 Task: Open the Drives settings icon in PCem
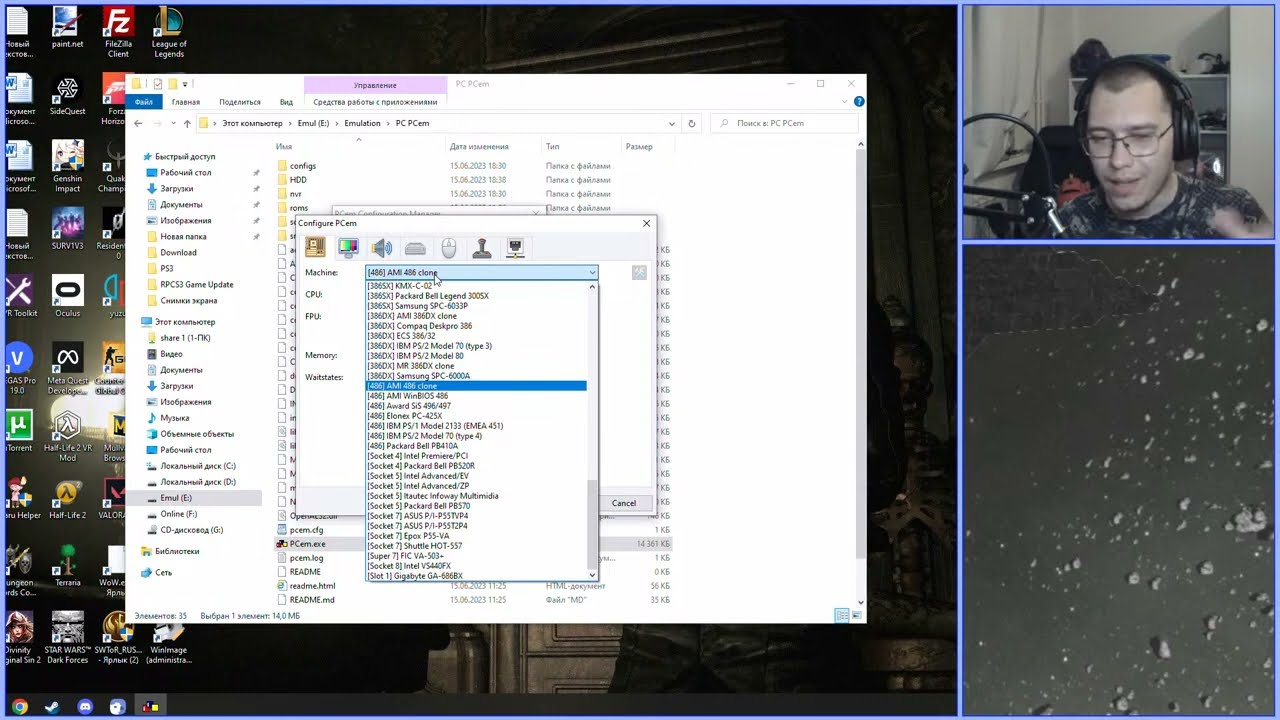pos(415,247)
